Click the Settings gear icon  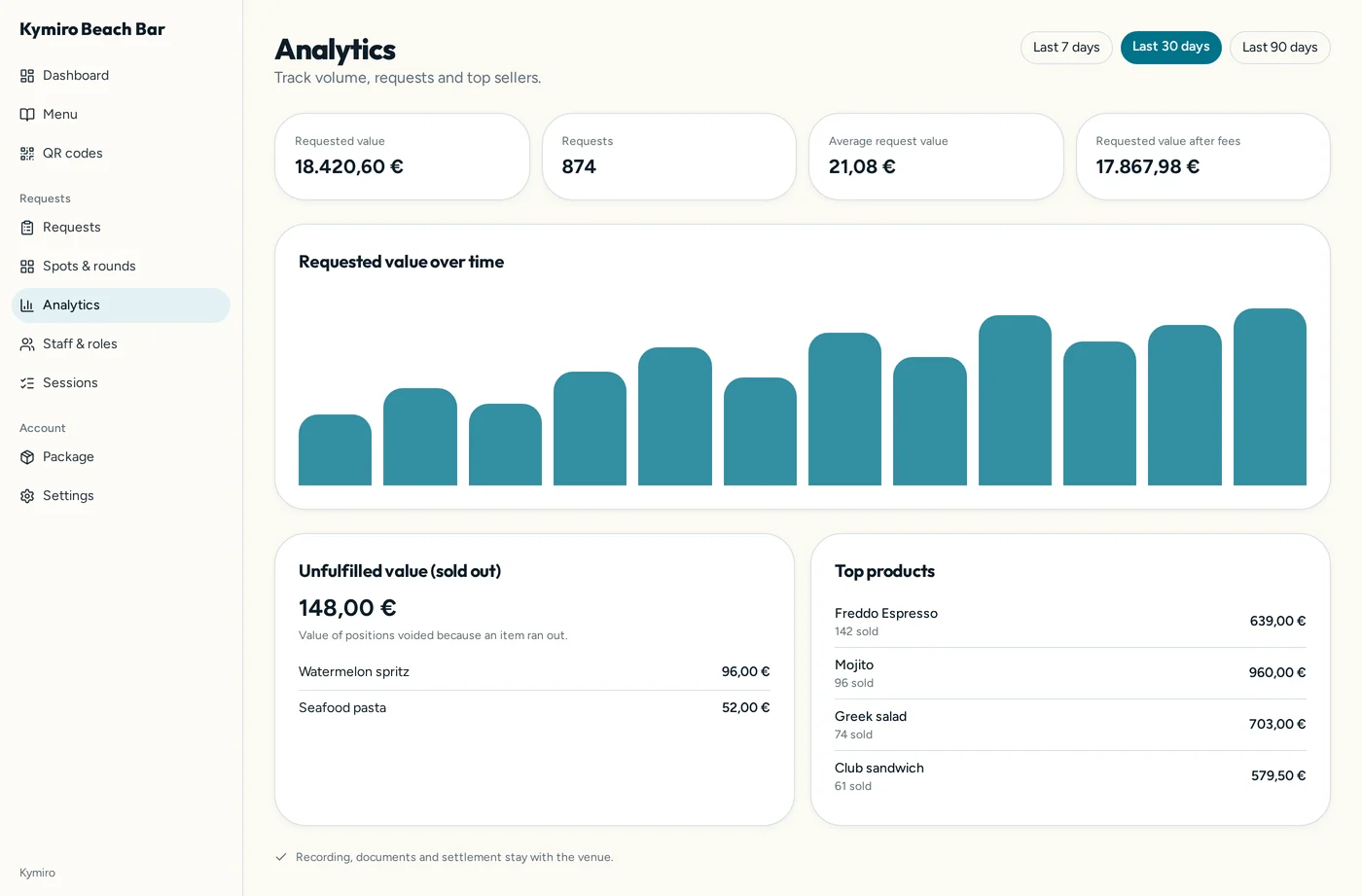point(27,496)
